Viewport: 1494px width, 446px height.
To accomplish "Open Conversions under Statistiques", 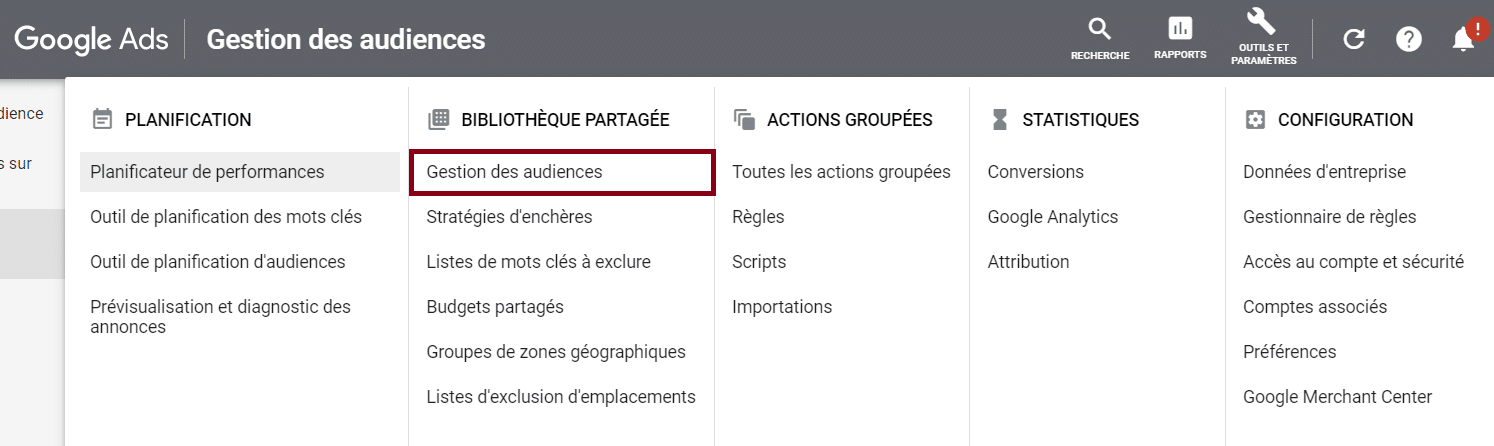I will pyautogui.click(x=1035, y=172).
